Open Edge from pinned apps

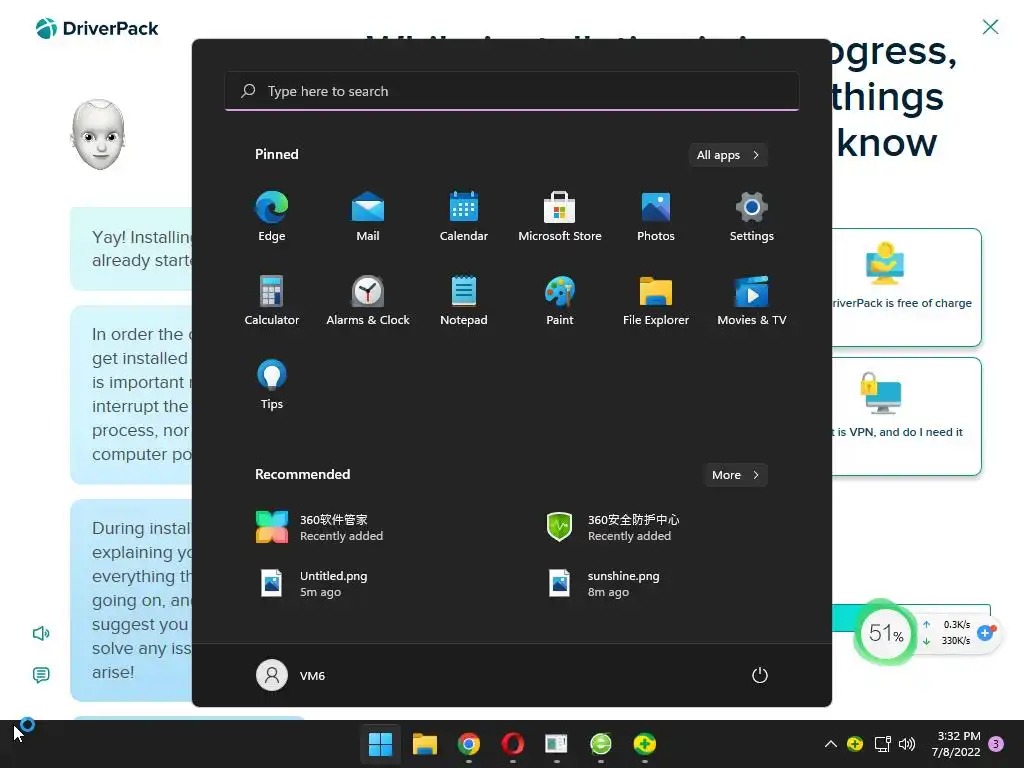272,216
